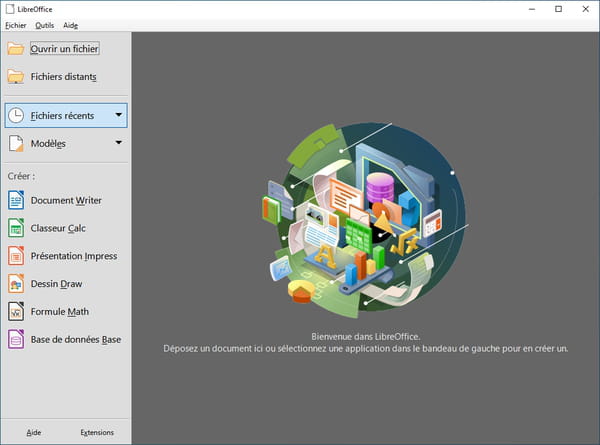The image size is (600, 445).
Task: Click the Extensions button at sidebar bottom
Action: tap(97, 432)
